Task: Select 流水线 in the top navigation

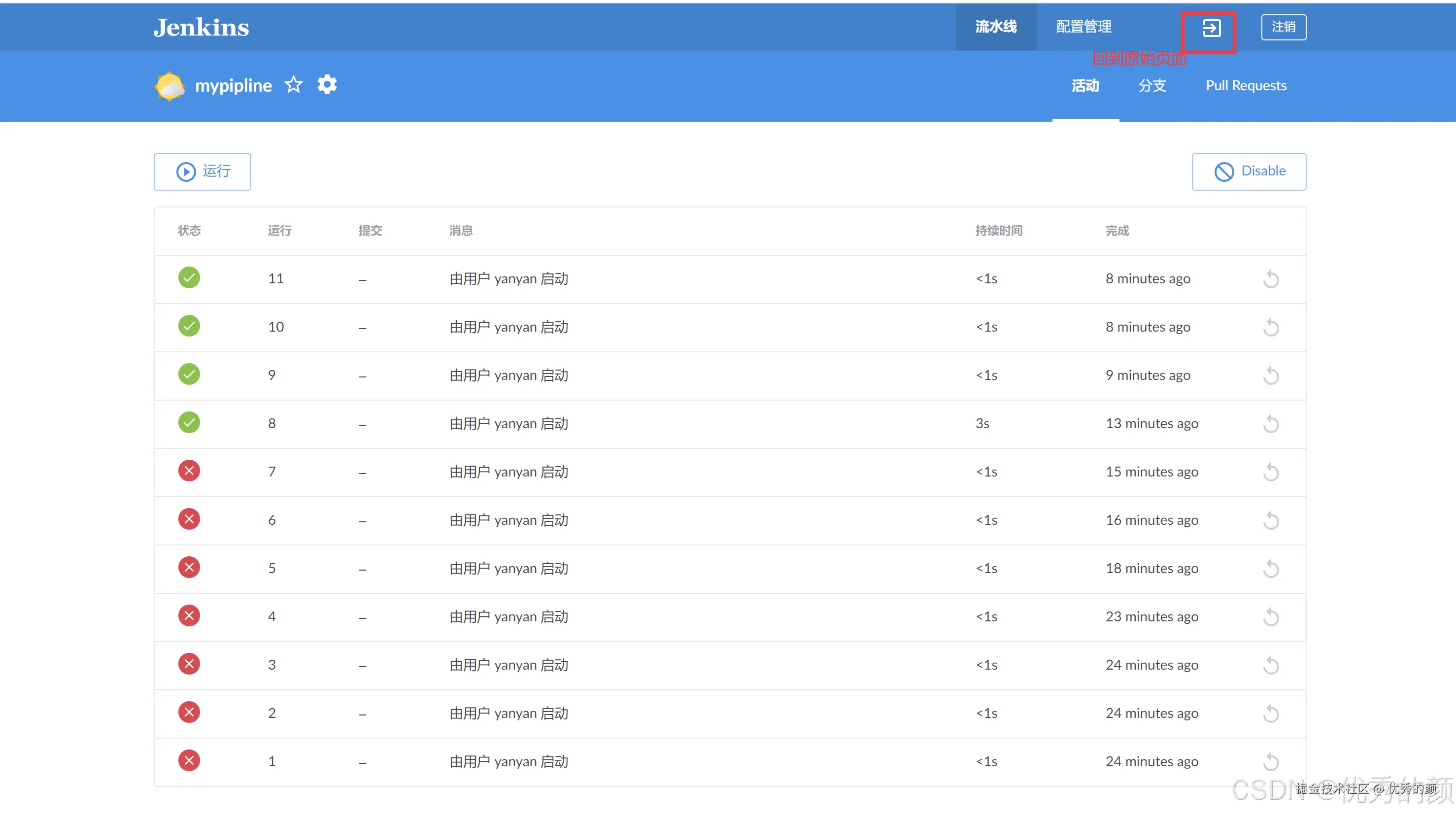Action: pos(995,27)
